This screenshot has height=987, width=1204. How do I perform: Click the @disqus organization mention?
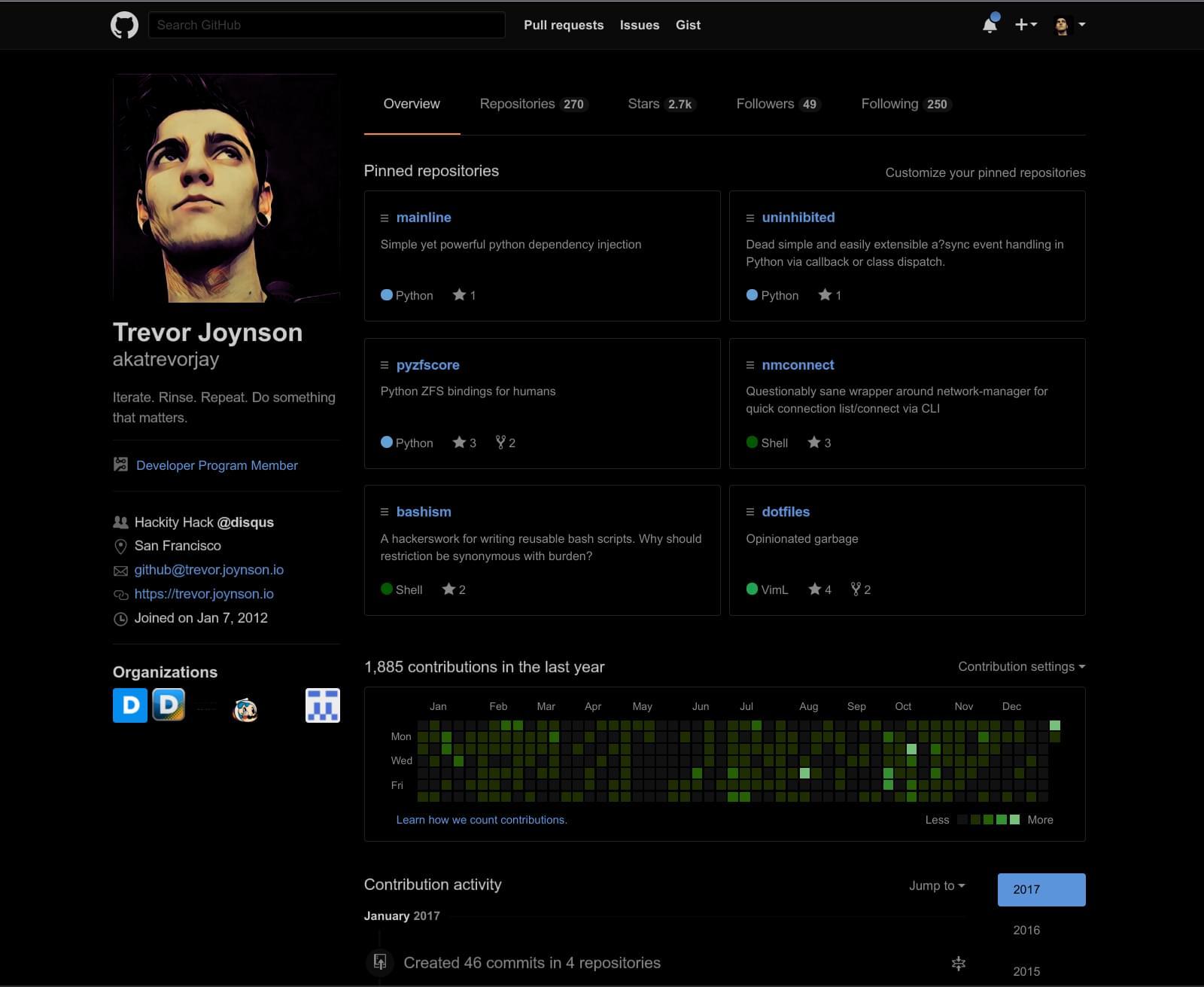coord(245,522)
